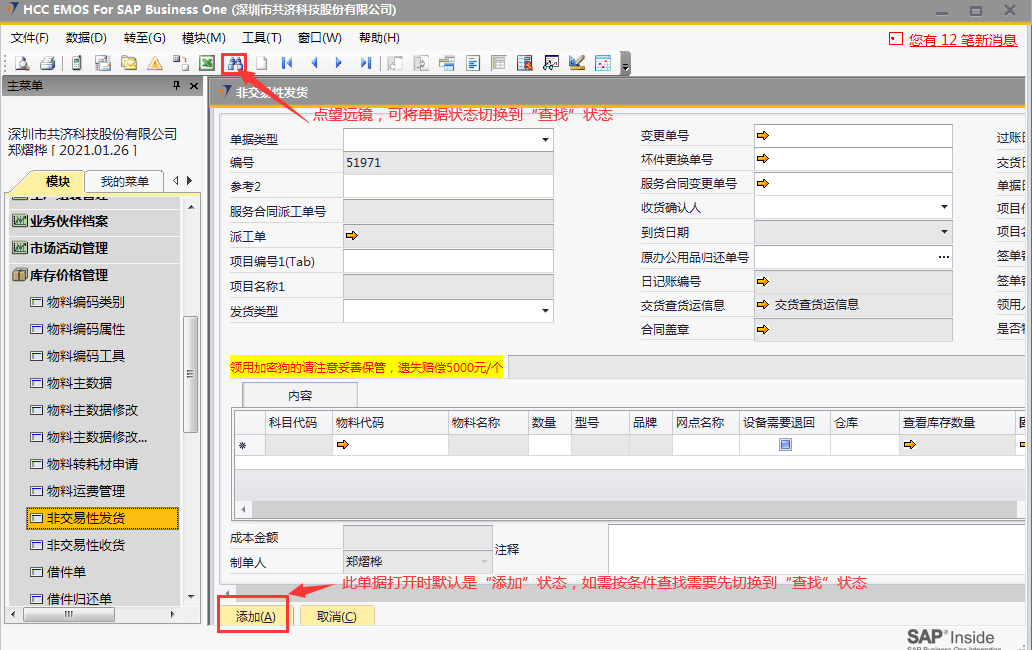Select 物料主数据 in the module tree

(x=79, y=383)
